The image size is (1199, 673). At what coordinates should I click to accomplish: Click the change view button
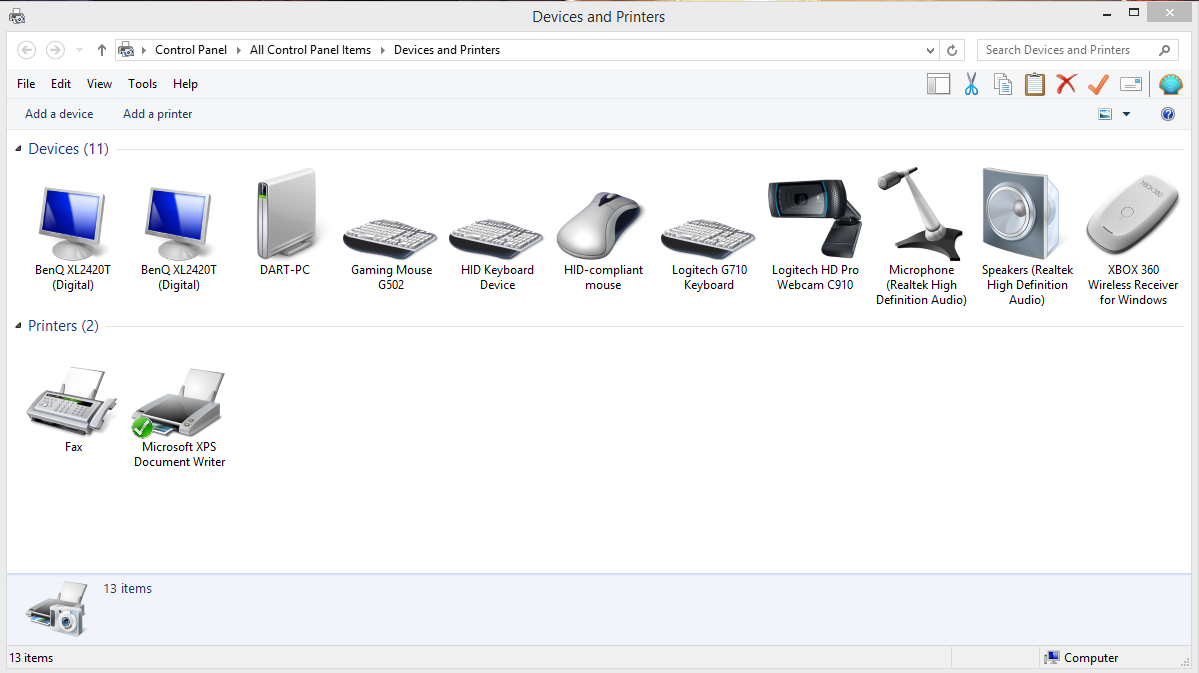1105,114
